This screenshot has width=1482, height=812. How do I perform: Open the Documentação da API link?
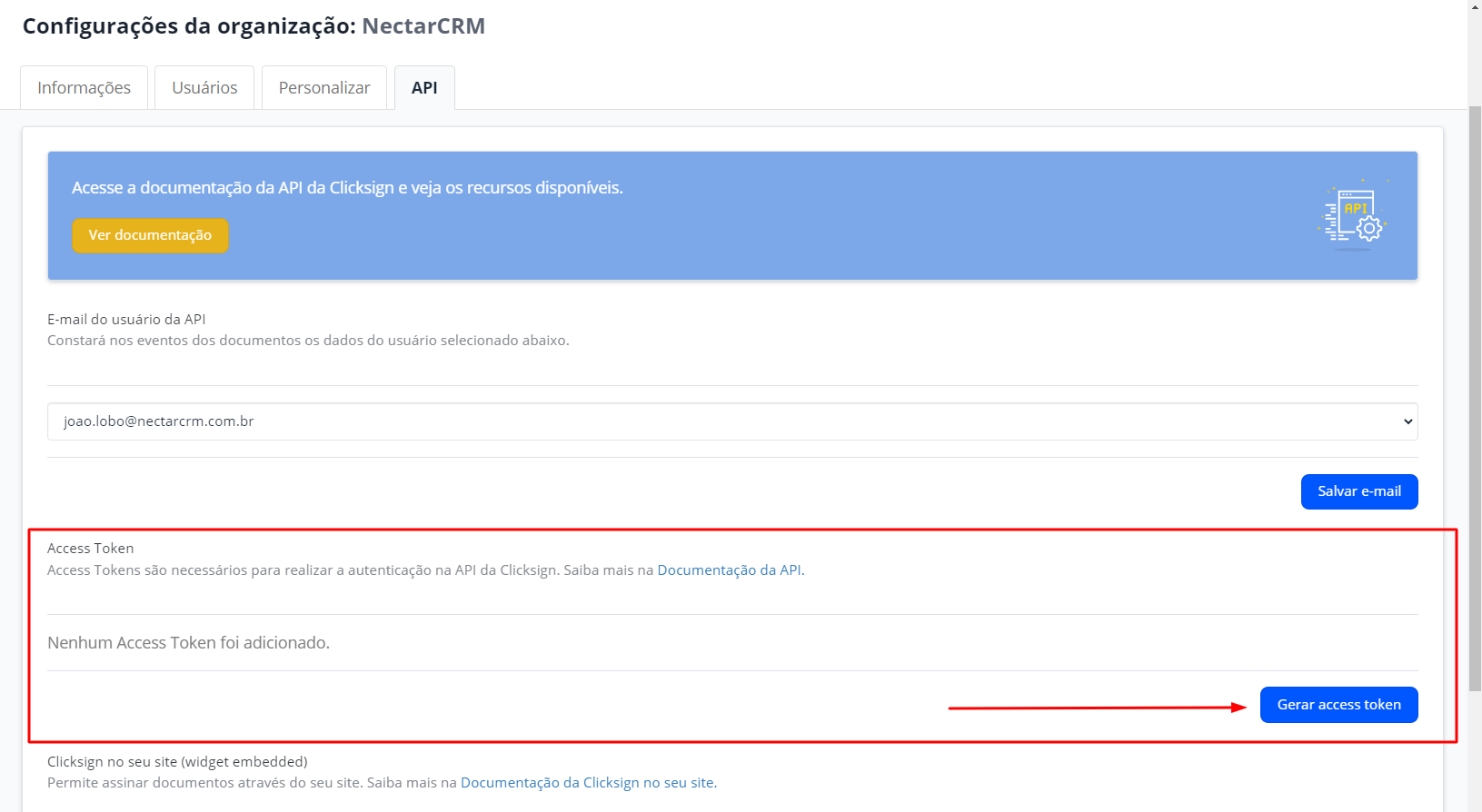pos(729,570)
